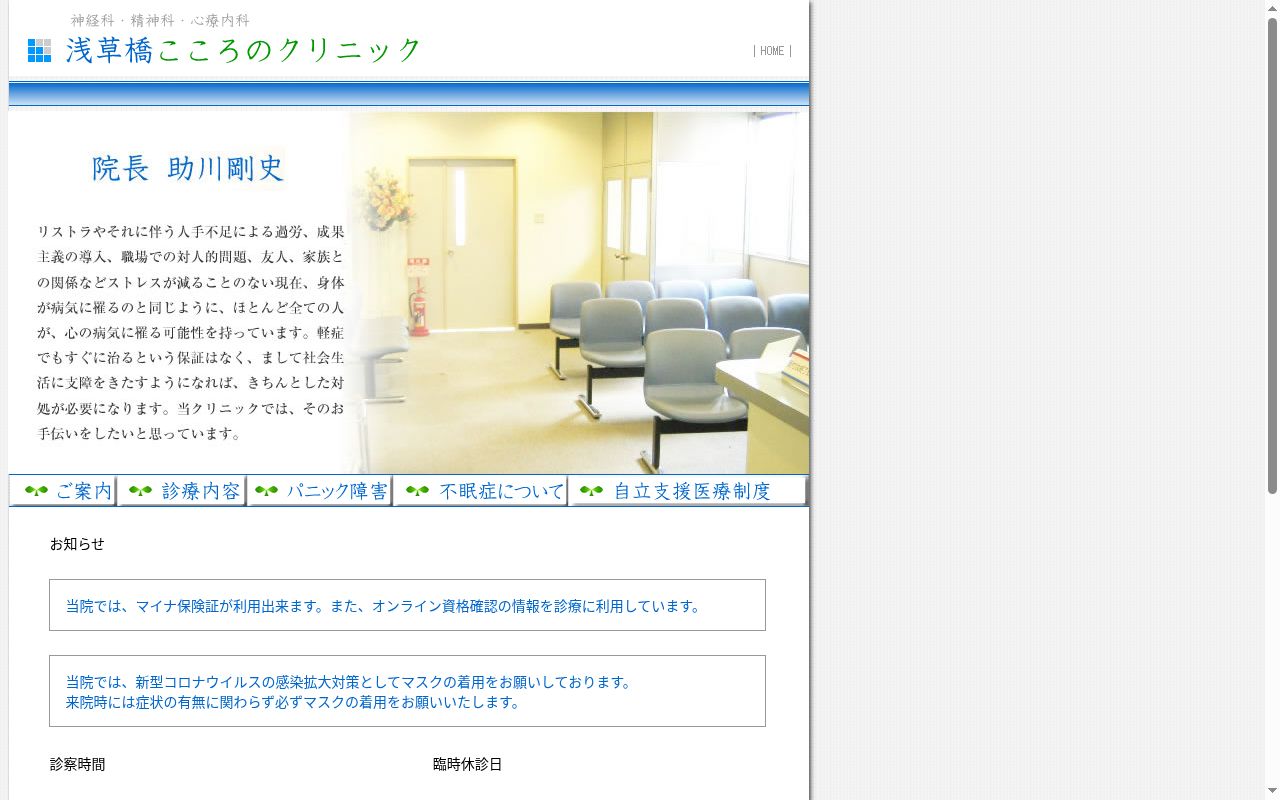Select the パニック障害 menu item

(x=320, y=491)
